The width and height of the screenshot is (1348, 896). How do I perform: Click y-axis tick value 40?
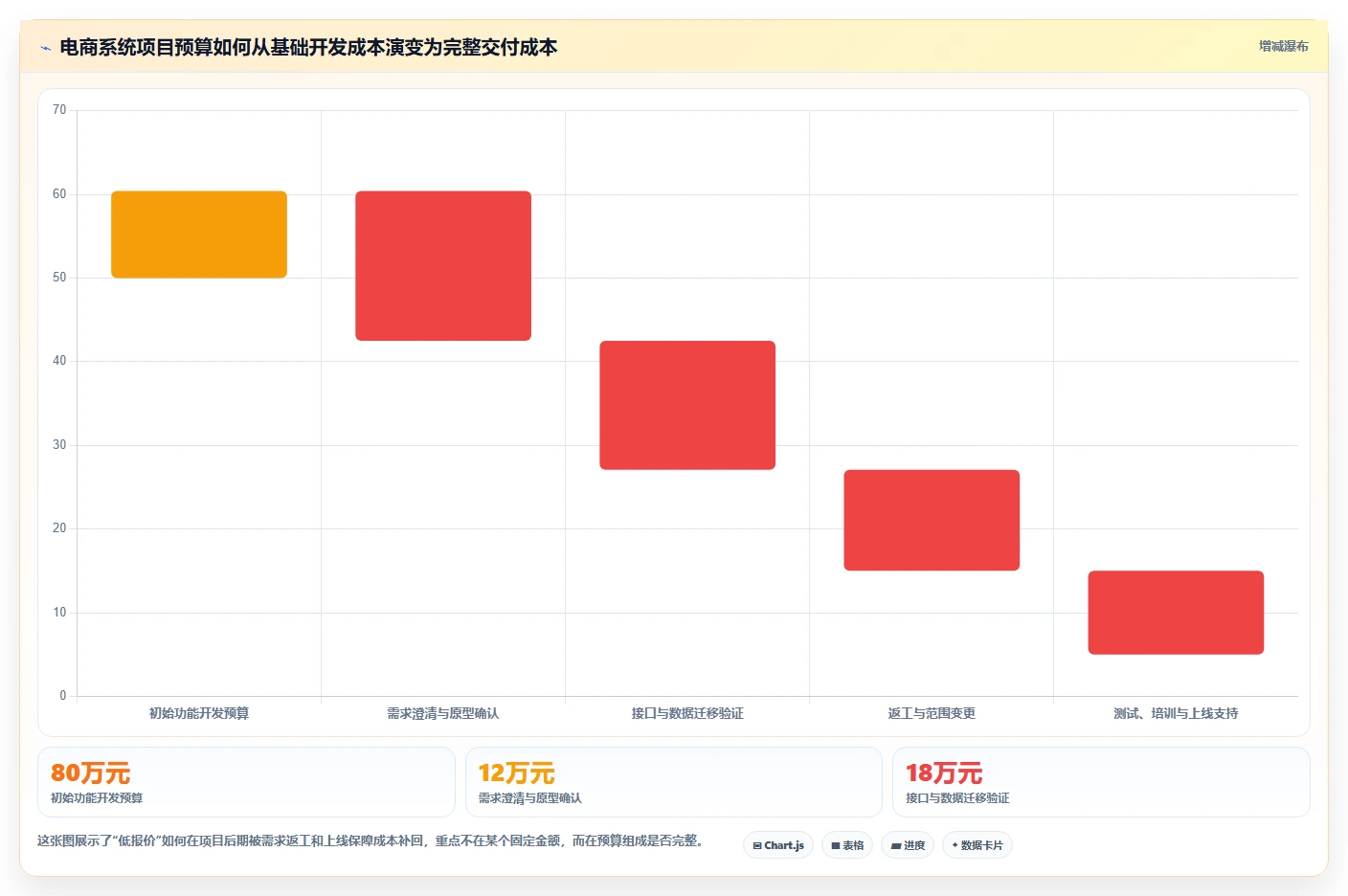pyautogui.click(x=59, y=361)
